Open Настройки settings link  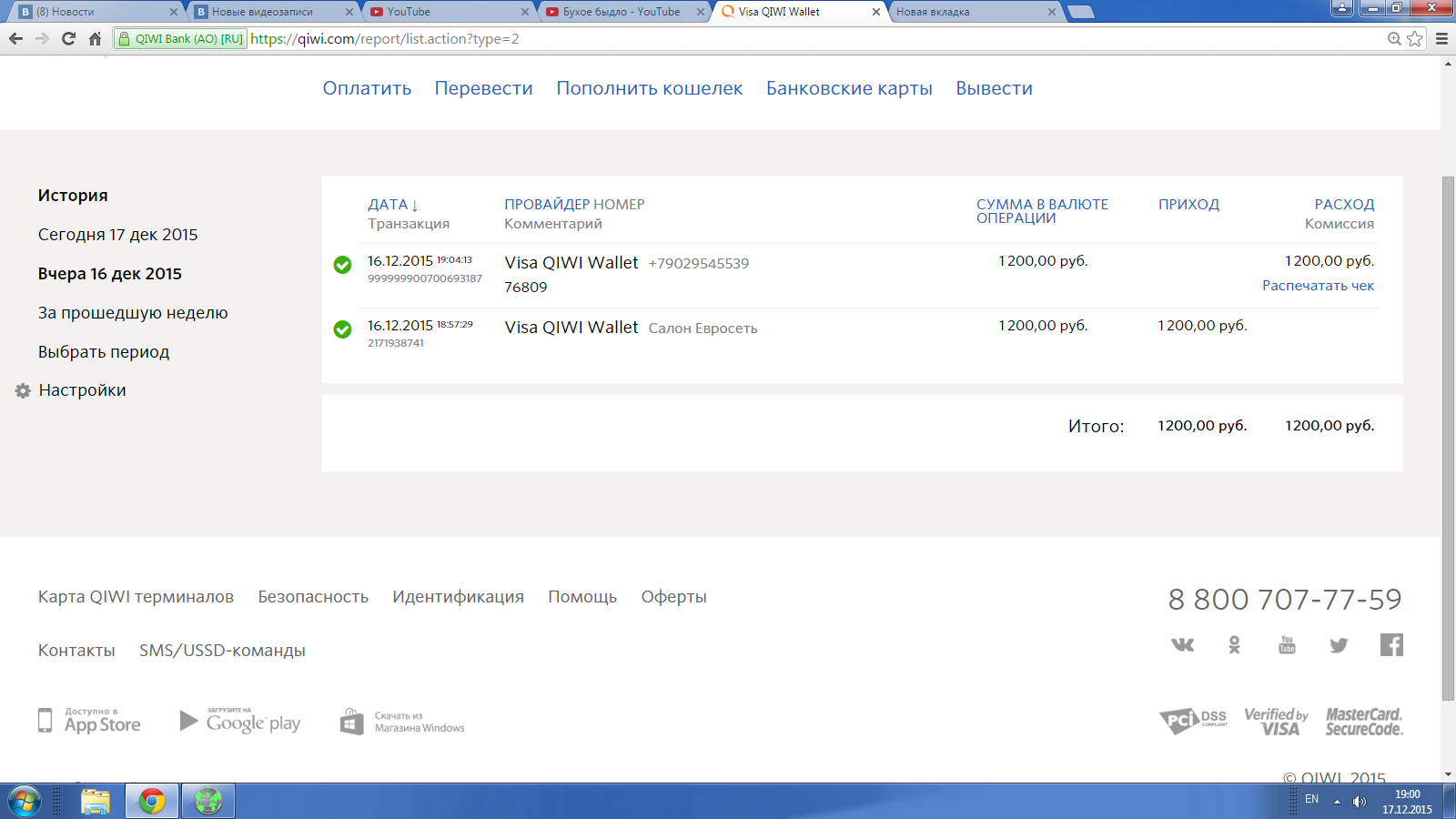pyautogui.click(x=82, y=390)
